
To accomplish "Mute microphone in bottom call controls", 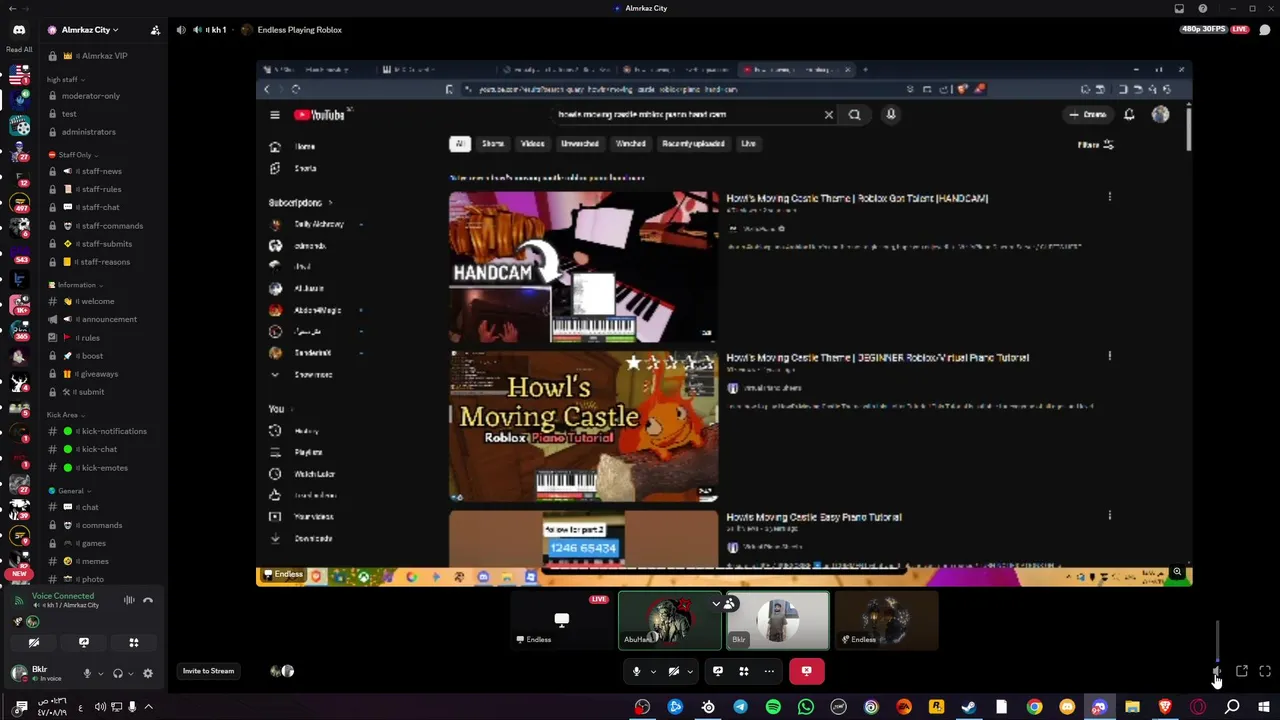I will pyautogui.click(x=636, y=671).
